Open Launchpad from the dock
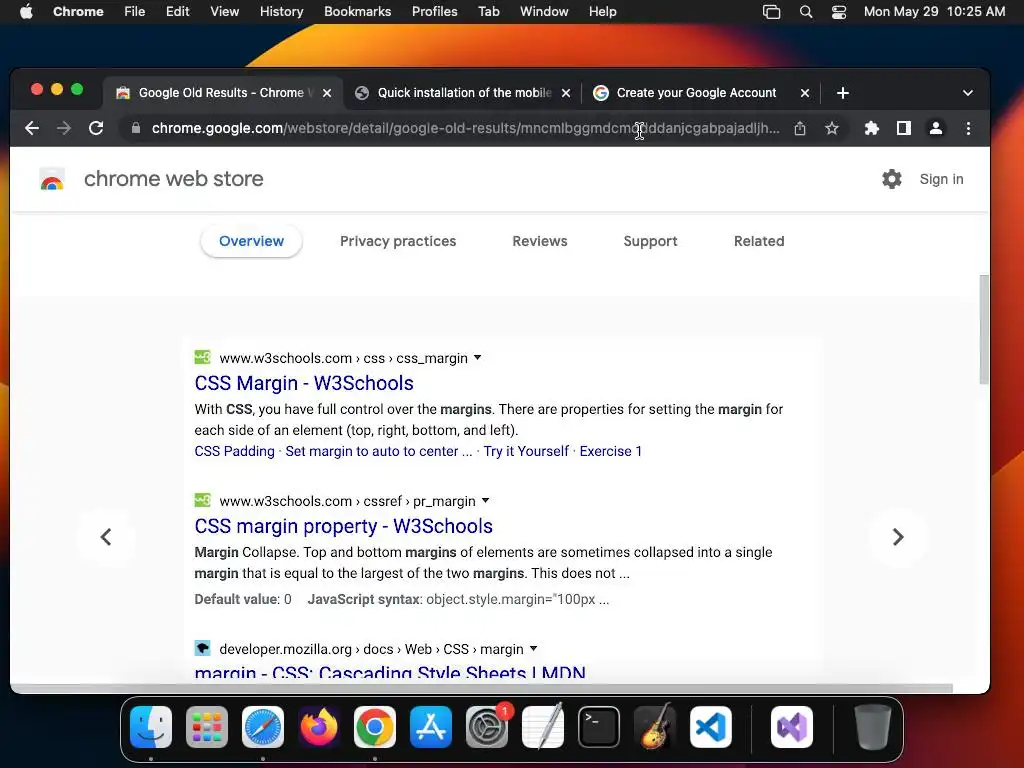Screen dimensions: 1024x768 pos(207,727)
